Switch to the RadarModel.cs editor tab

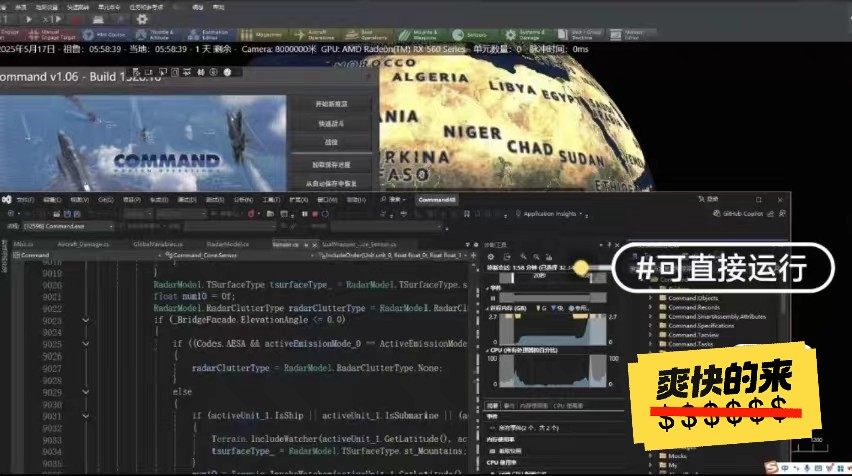(229, 242)
